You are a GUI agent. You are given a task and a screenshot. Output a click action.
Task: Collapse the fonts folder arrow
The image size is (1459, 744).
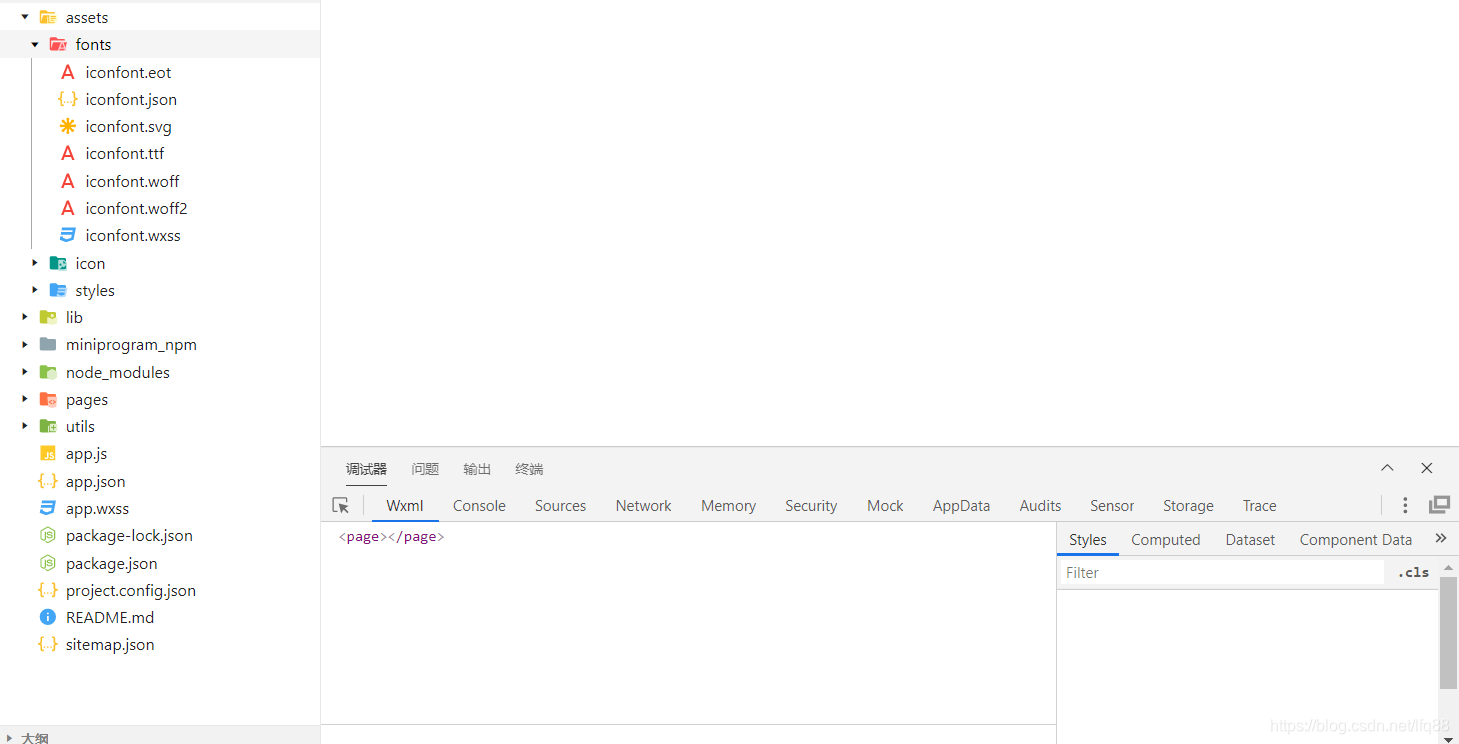35,44
